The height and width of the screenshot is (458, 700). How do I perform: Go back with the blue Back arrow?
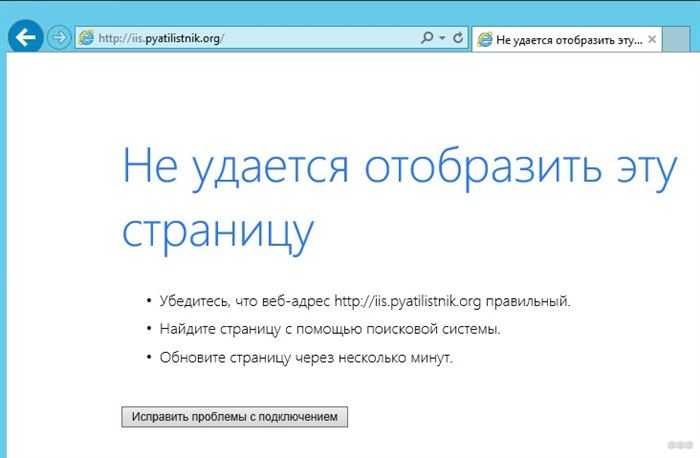pyautogui.click(x=25, y=37)
